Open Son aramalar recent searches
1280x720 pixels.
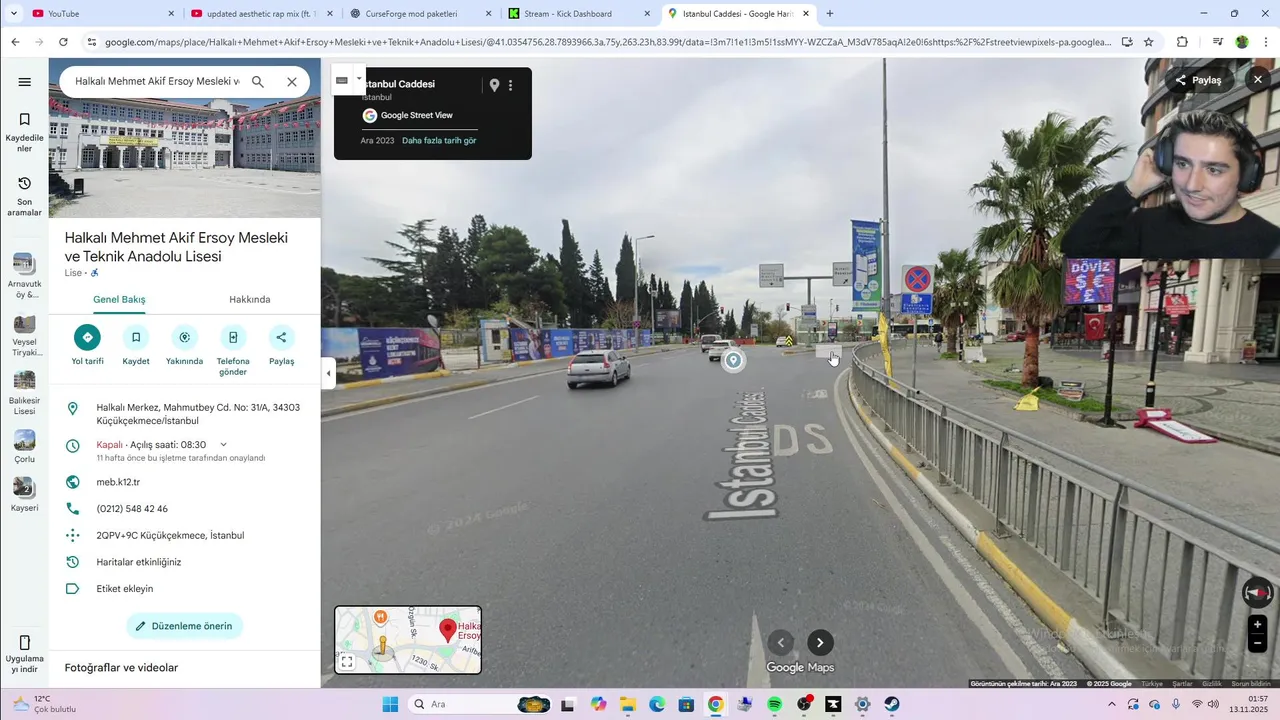point(25,196)
